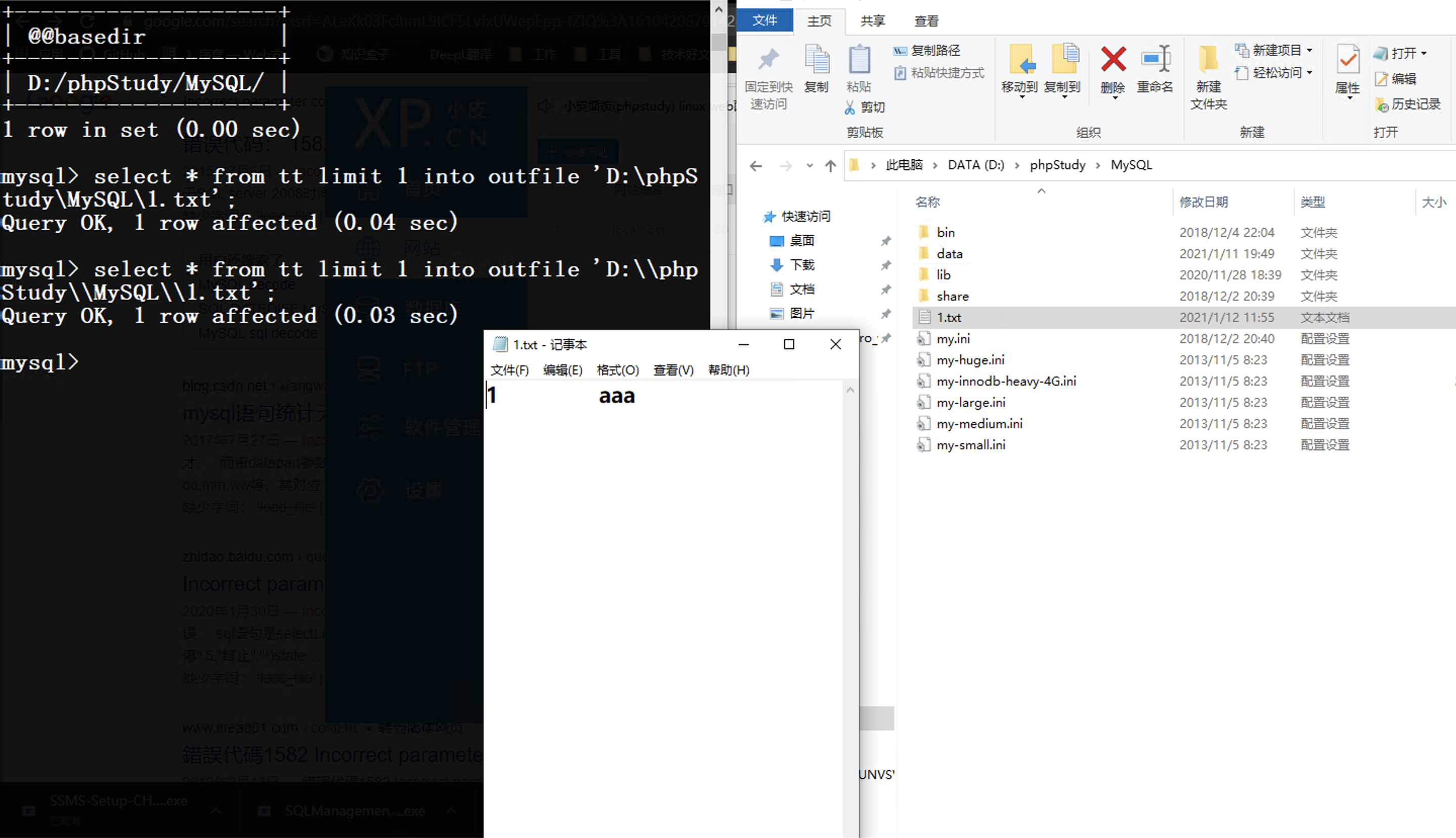Click the New Folder (新建文件夹) icon
Screen dimensions: 1456x838
pos(1208,60)
